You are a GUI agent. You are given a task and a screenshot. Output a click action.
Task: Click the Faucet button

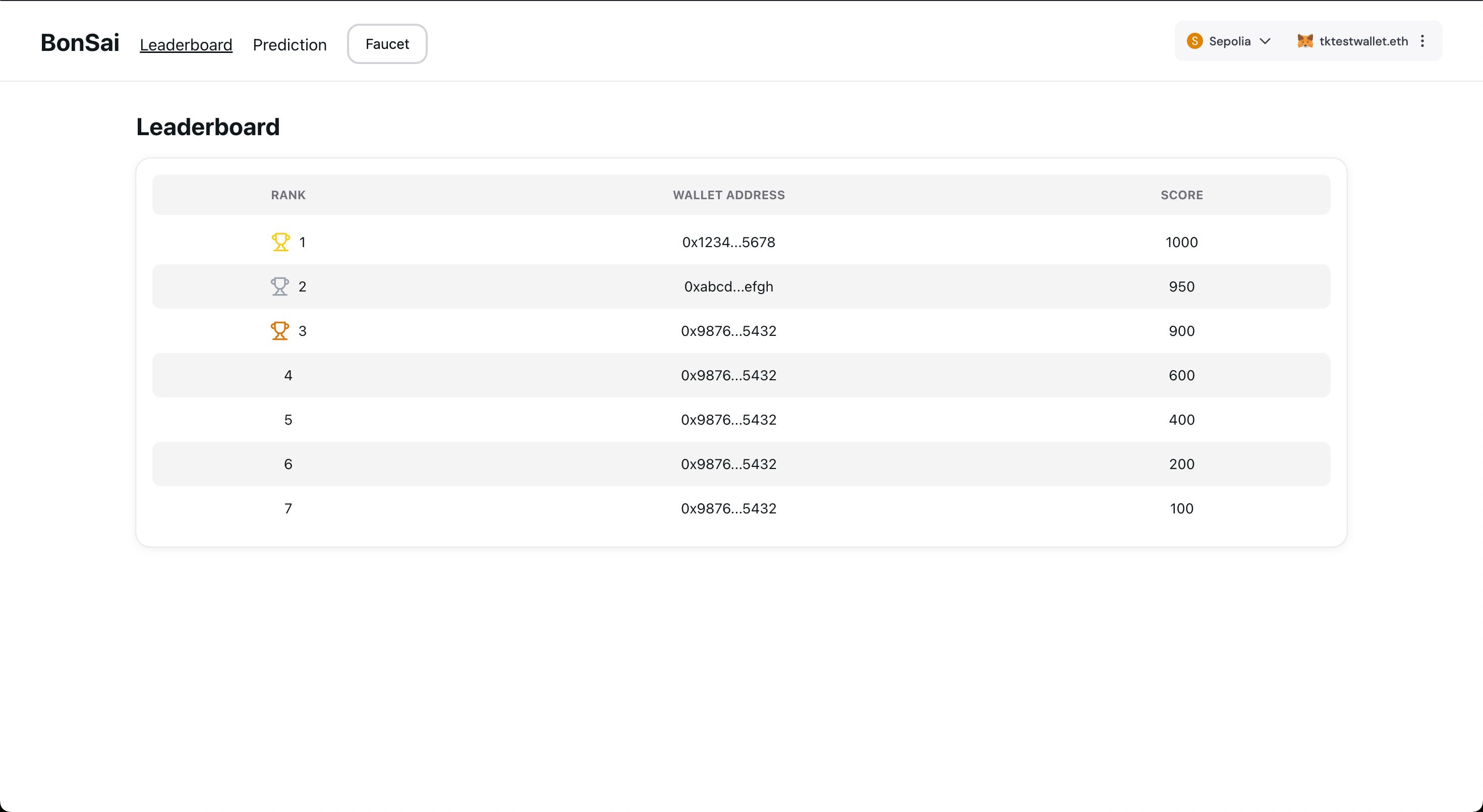click(x=387, y=44)
